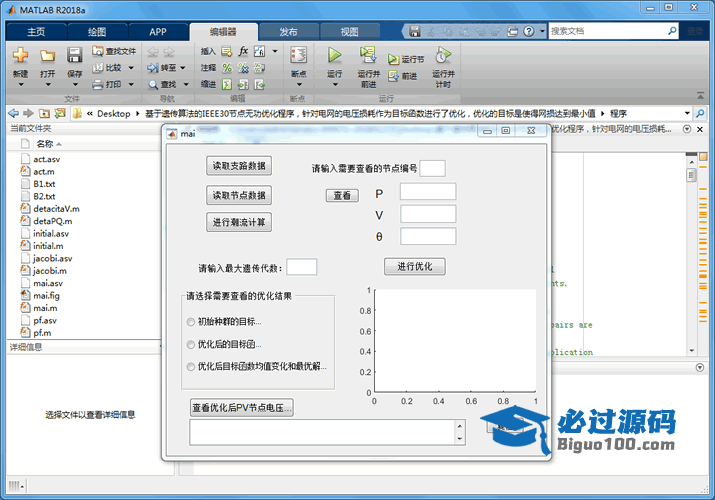The height and width of the screenshot is (500, 715).
Task: Click the θ value field
Action: (x=428, y=236)
